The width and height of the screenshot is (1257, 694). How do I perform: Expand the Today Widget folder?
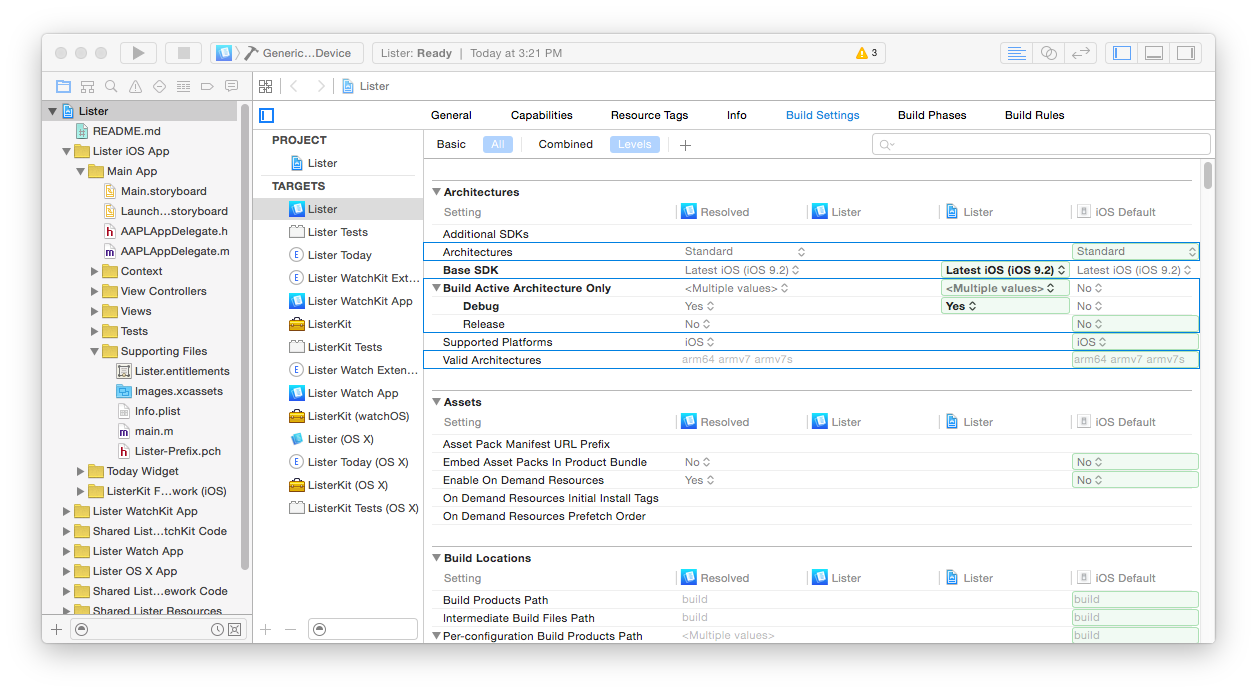[x=82, y=471]
